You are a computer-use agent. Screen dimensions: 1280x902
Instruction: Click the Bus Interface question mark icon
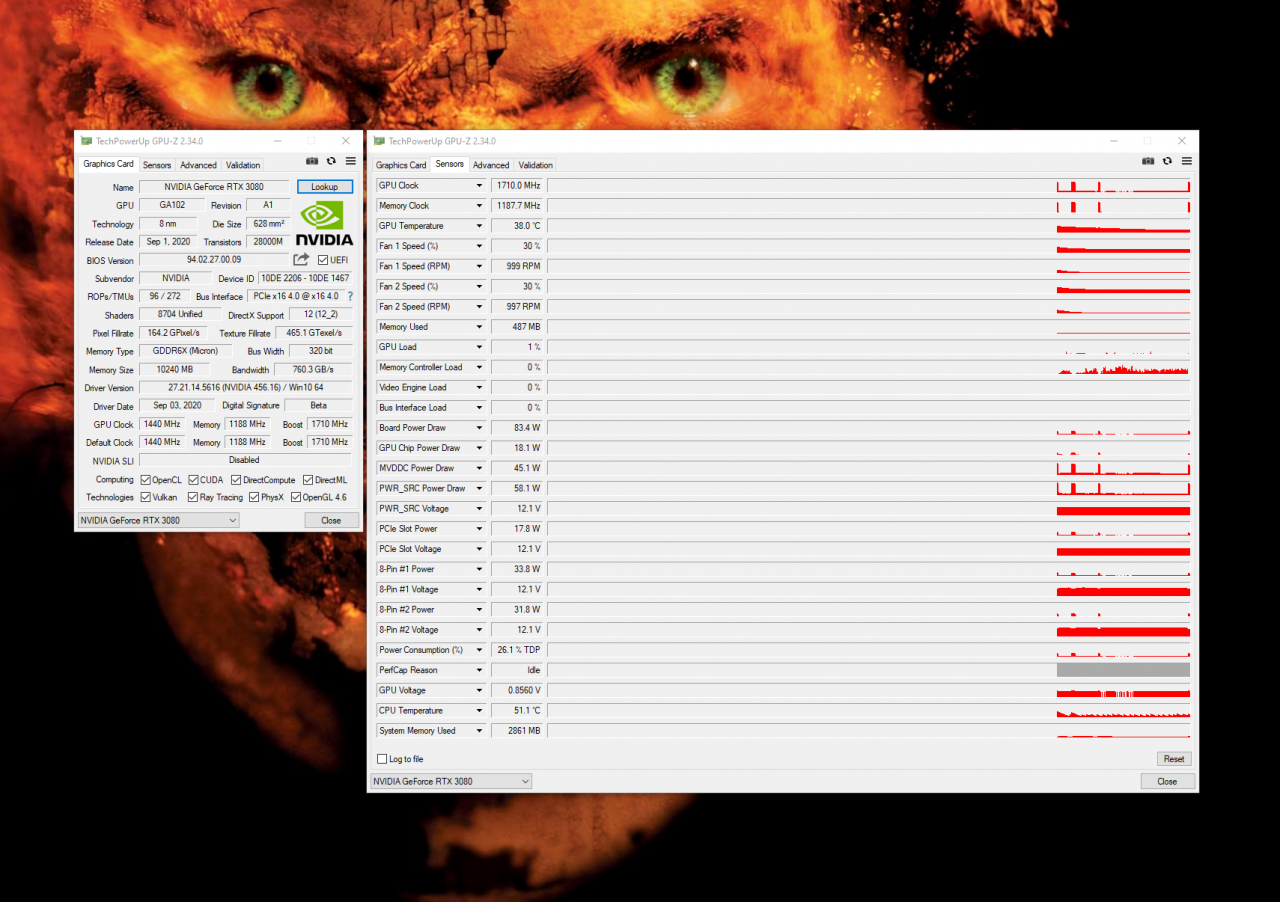[x=350, y=296]
